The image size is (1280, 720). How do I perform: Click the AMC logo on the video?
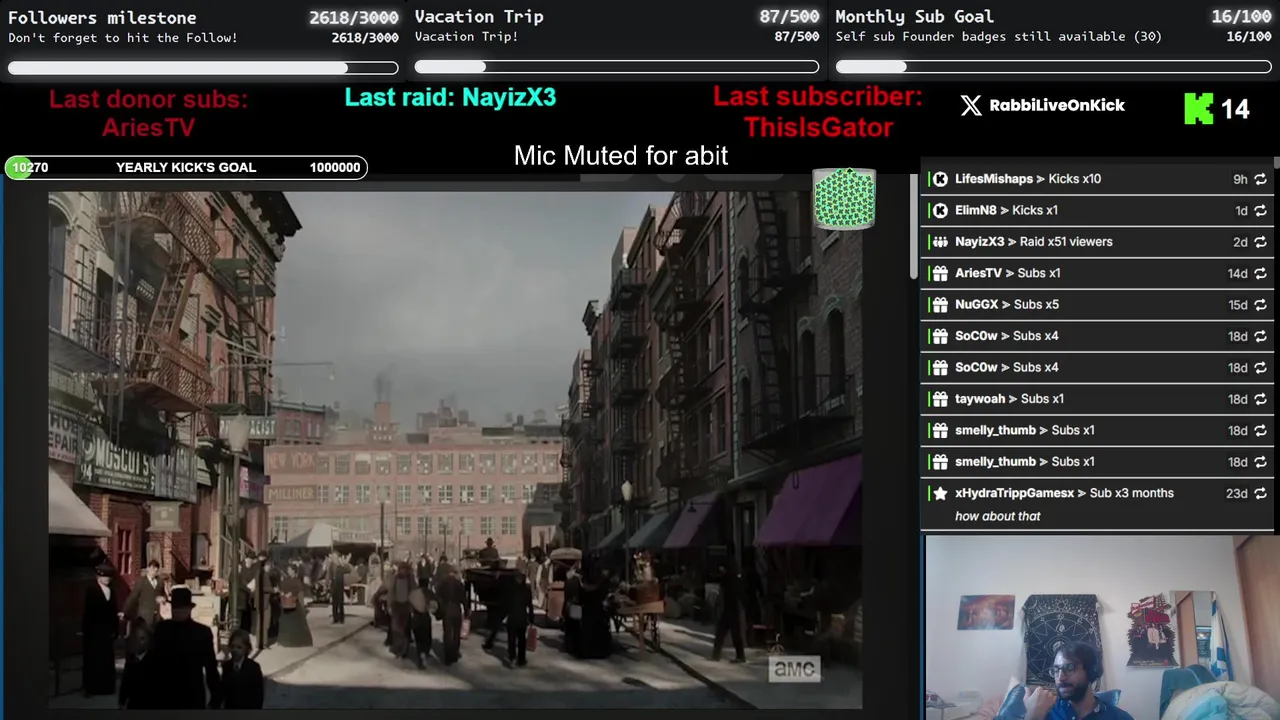point(795,669)
